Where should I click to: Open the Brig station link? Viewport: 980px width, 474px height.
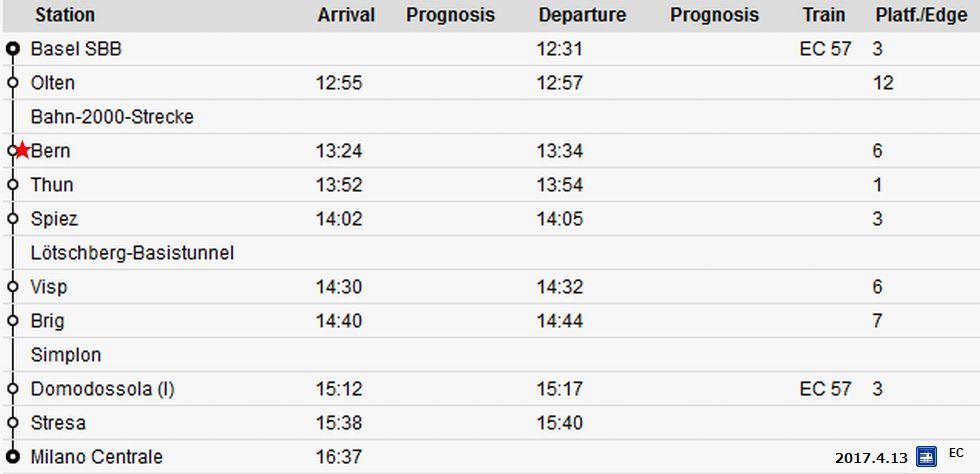47,321
